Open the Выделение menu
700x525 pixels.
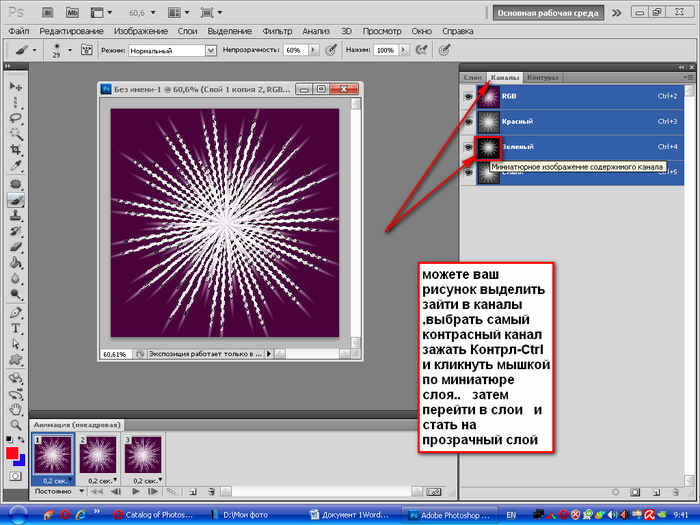coord(229,31)
